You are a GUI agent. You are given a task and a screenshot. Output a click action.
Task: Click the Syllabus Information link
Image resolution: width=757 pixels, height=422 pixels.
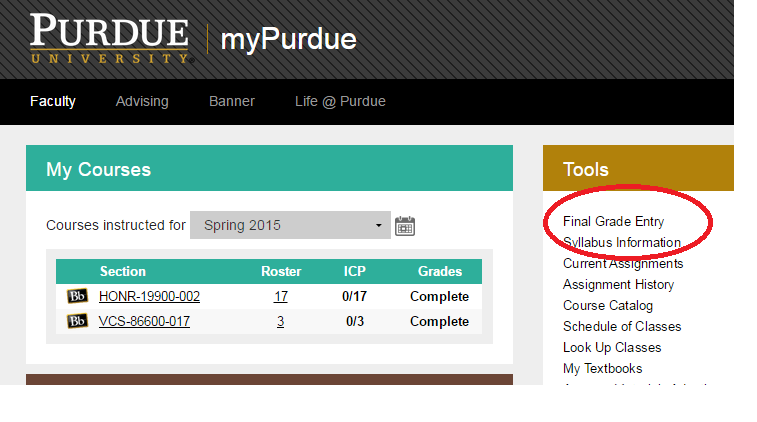pos(621,243)
